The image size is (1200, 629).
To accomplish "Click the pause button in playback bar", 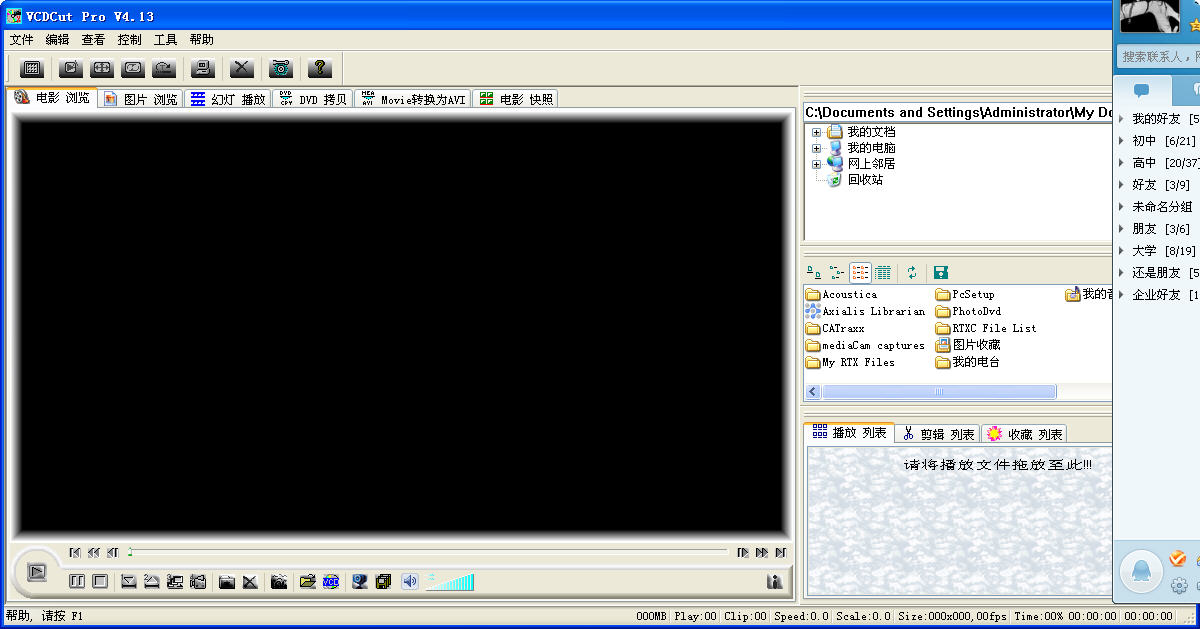I will (x=77, y=581).
